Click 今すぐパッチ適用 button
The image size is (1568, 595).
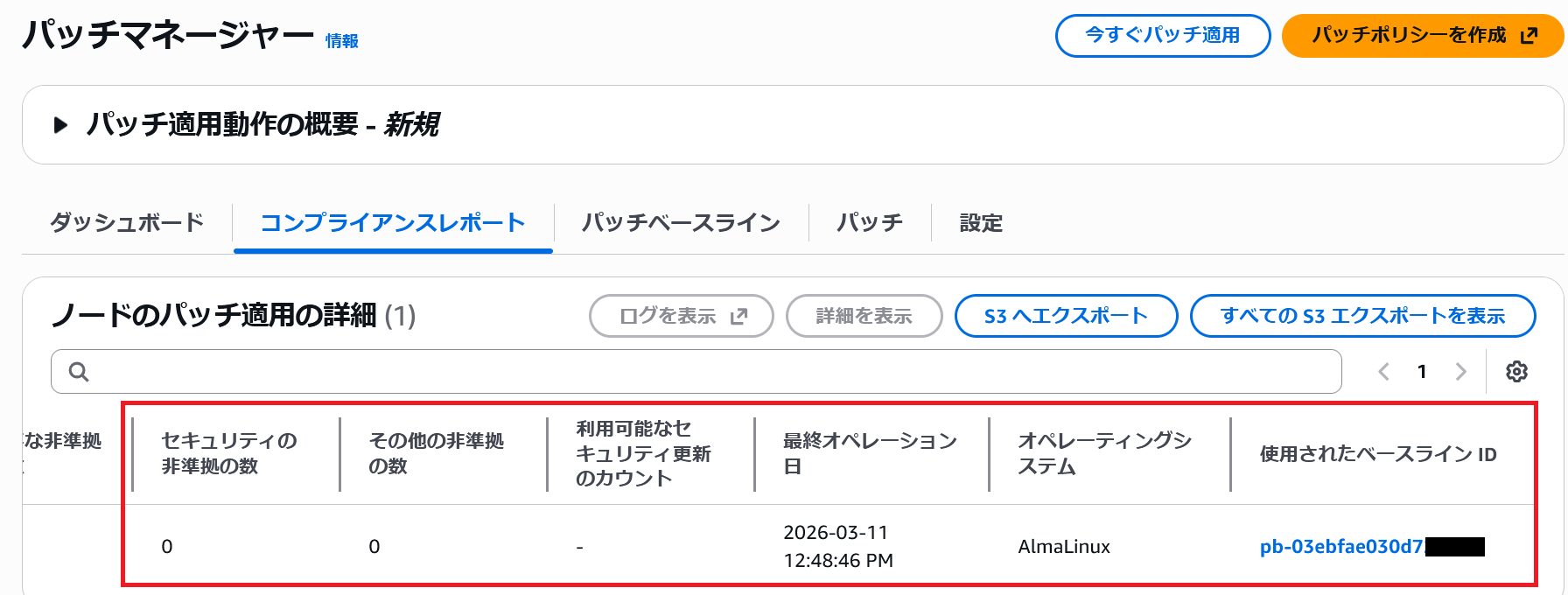coord(1162,36)
